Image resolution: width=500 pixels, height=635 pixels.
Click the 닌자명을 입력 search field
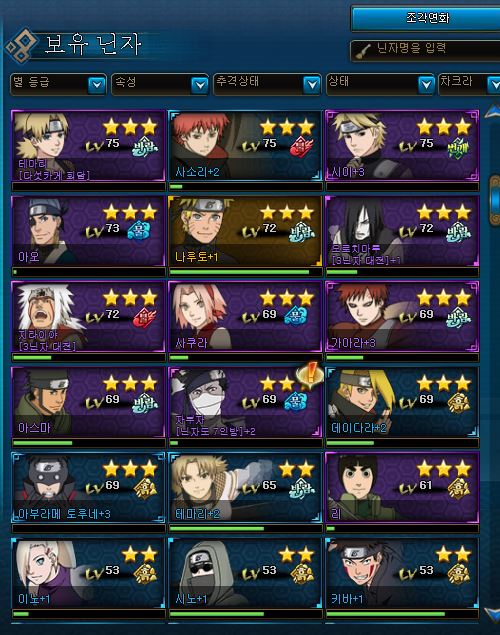426,50
